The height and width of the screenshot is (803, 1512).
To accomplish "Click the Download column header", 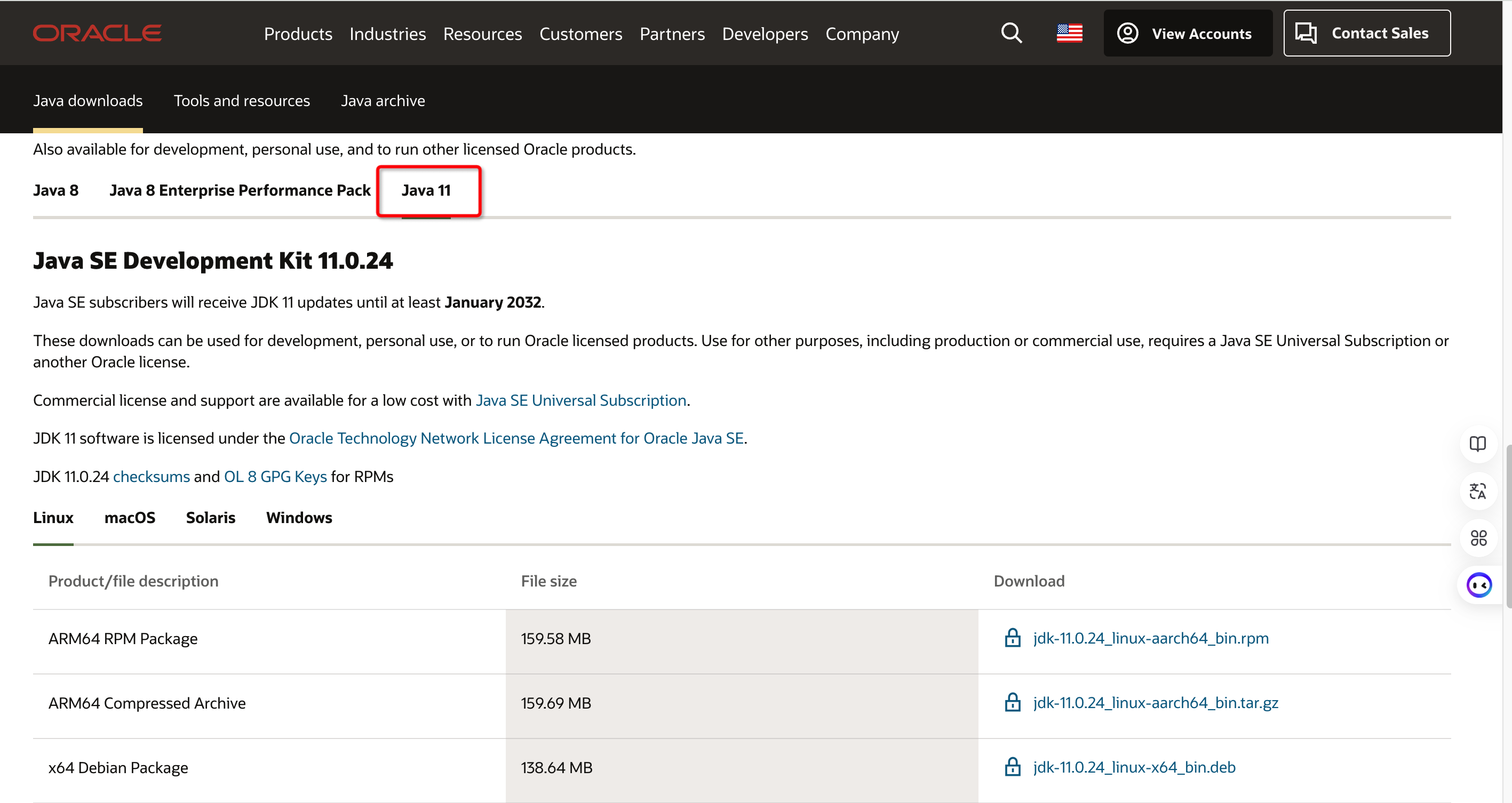I will (x=1029, y=581).
